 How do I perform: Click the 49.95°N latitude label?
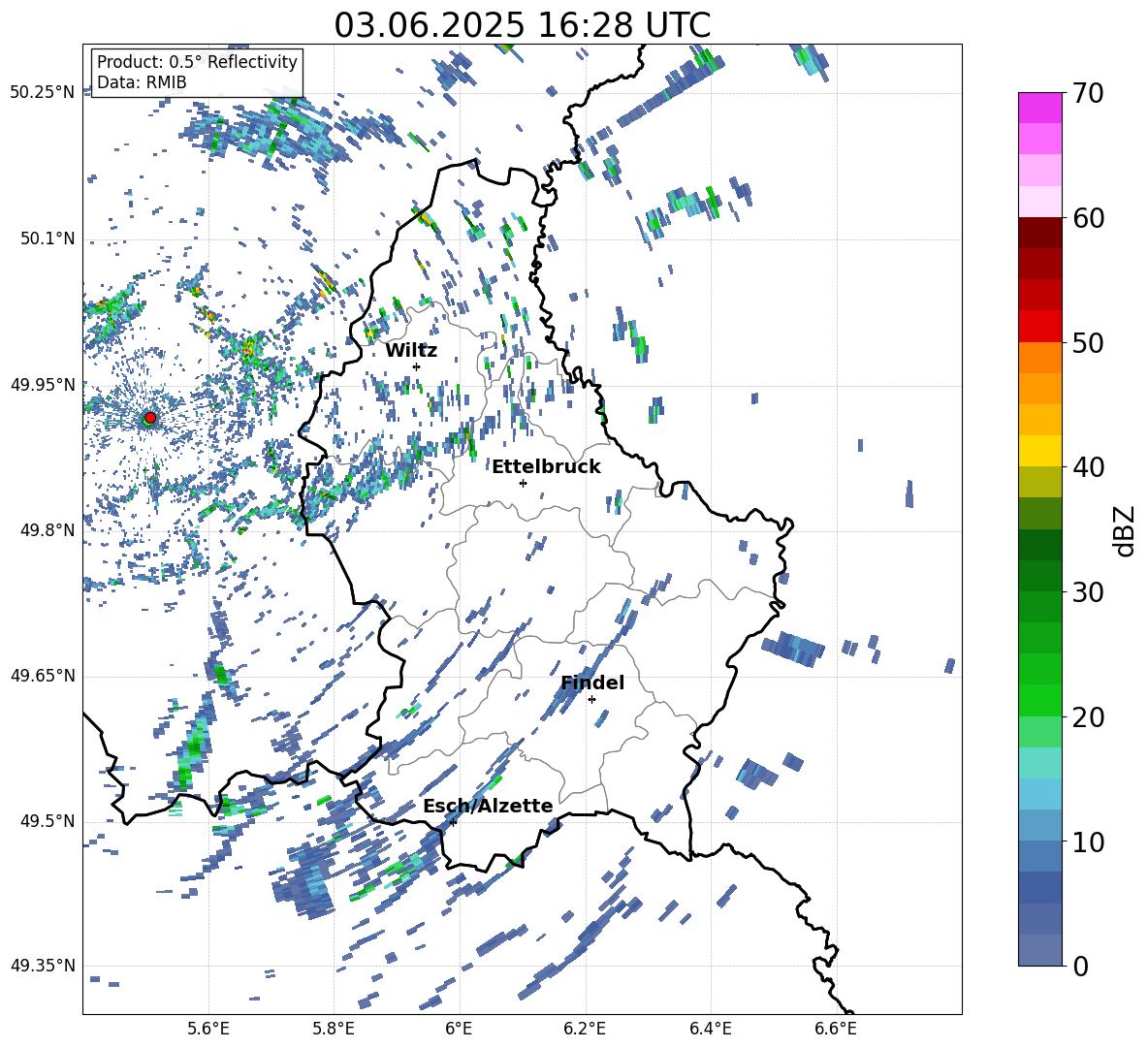43,384
